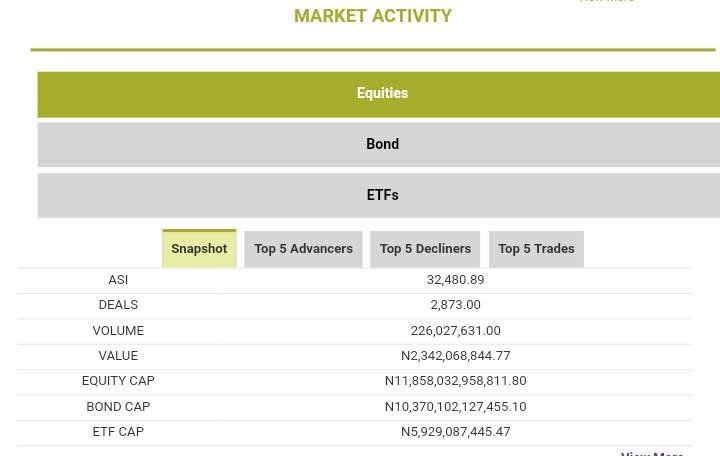
Task: Click the VOLUME row label
Action: (x=118, y=331)
